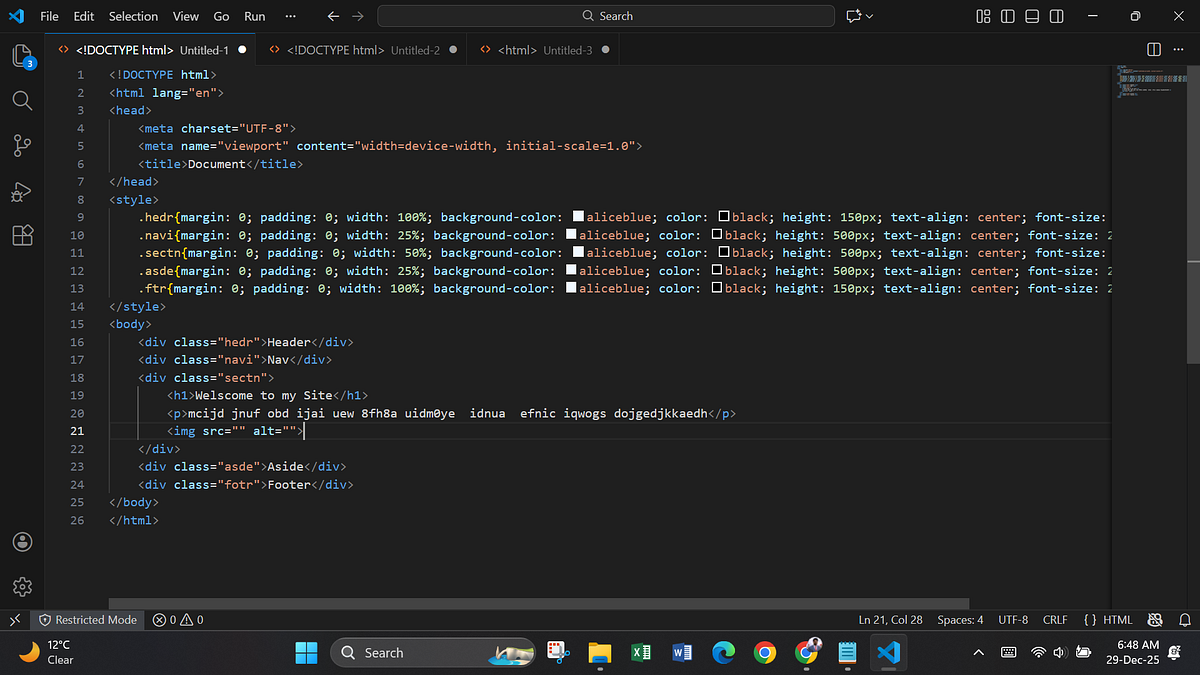This screenshot has height=675, width=1200.
Task: Click the aliceblue swatch on the .ftr line
Action: pyautogui.click(x=571, y=289)
